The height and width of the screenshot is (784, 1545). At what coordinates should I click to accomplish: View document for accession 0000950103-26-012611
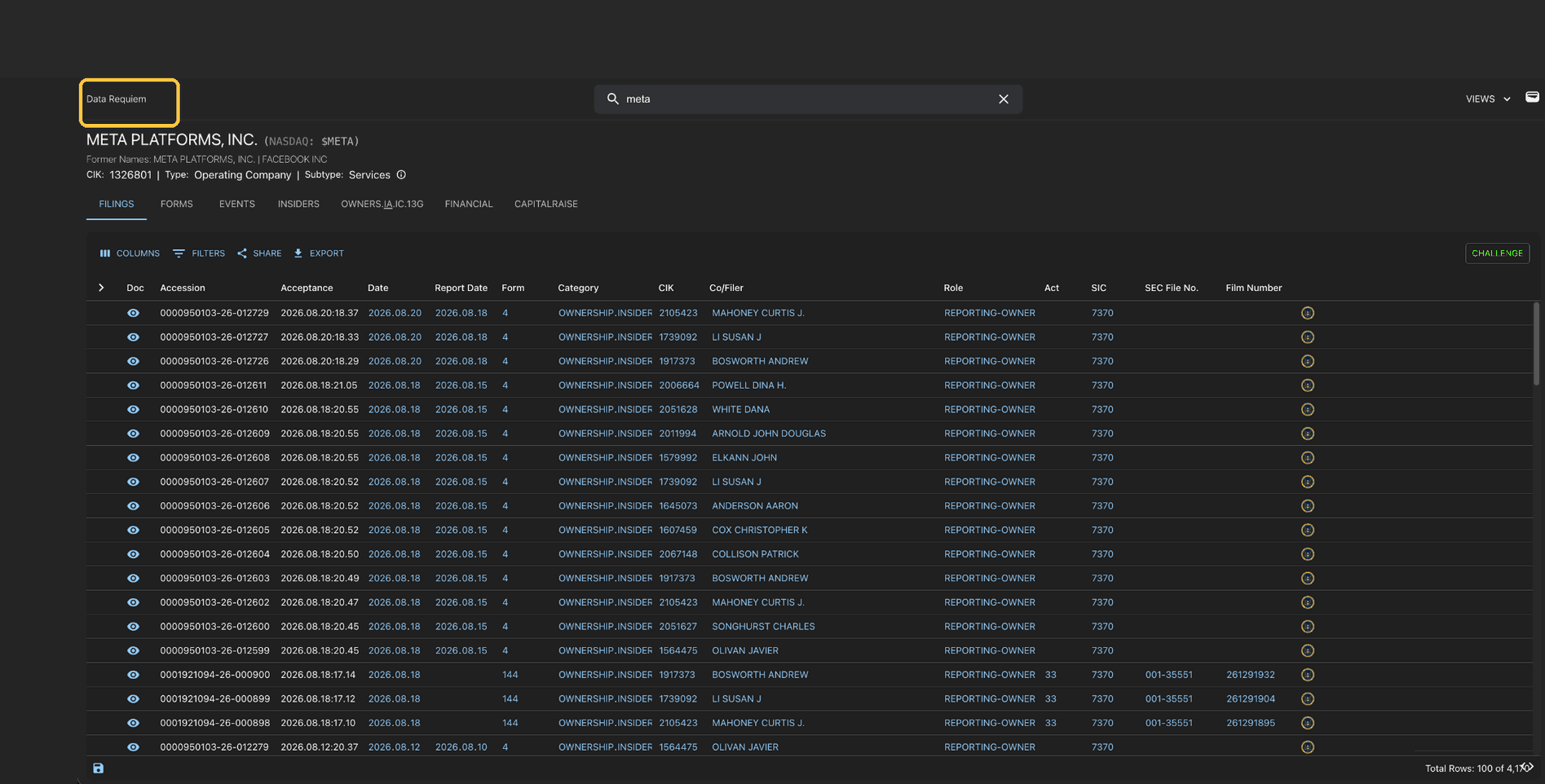133,385
